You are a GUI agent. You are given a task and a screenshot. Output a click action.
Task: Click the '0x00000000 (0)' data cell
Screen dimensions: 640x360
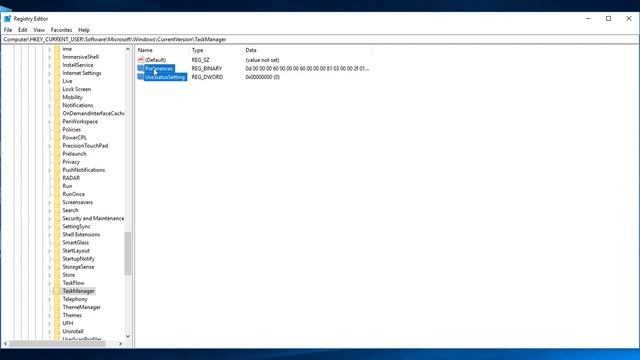tap(262, 77)
